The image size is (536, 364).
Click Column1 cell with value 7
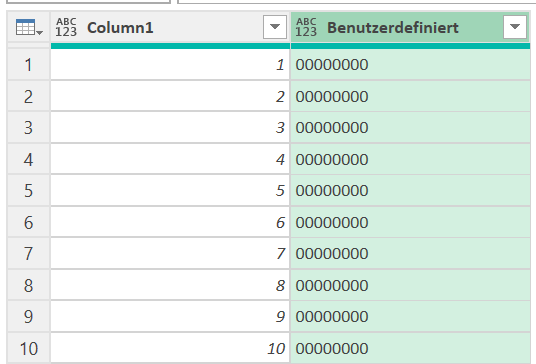(170, 254)
